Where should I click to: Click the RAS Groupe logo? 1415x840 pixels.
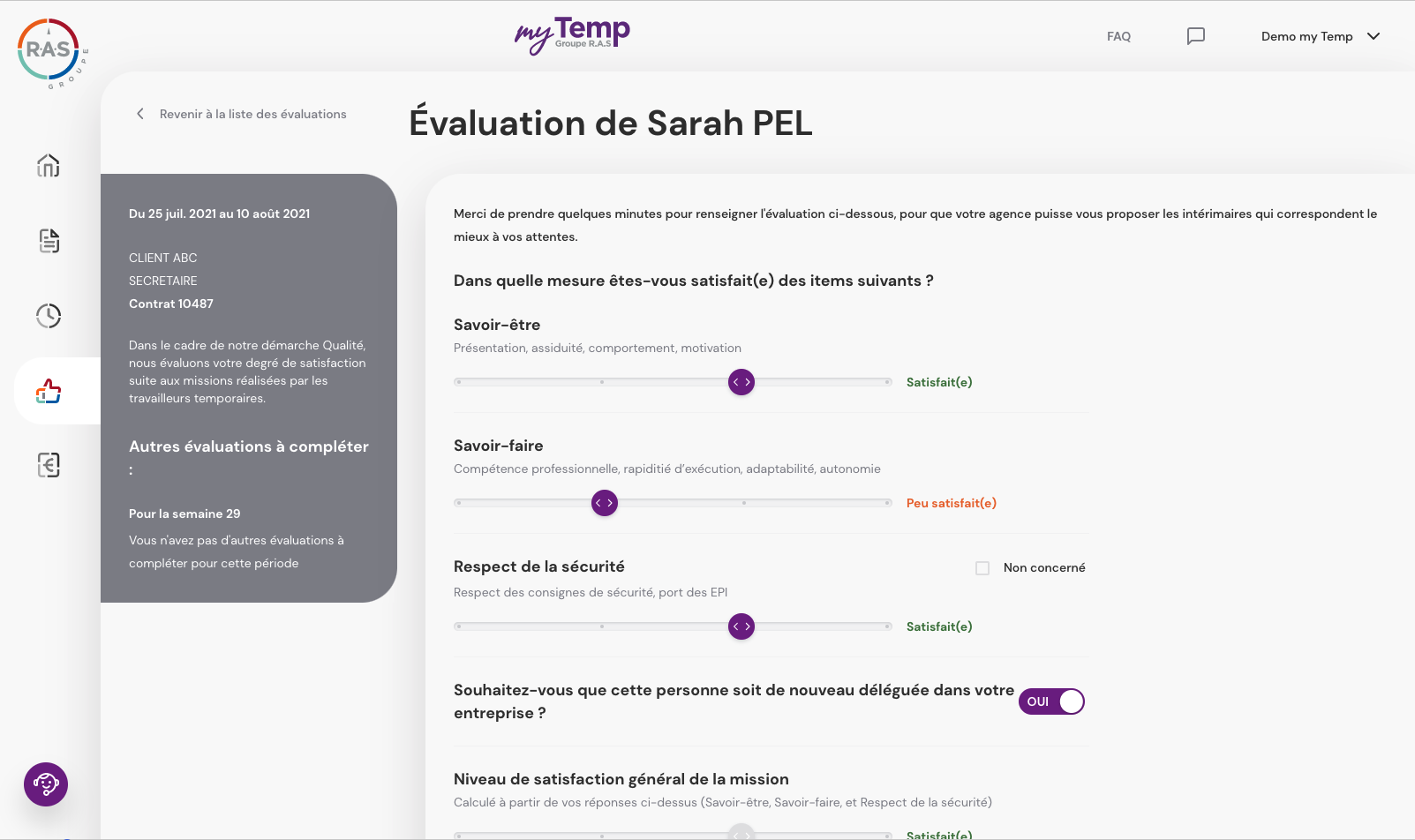51,54
